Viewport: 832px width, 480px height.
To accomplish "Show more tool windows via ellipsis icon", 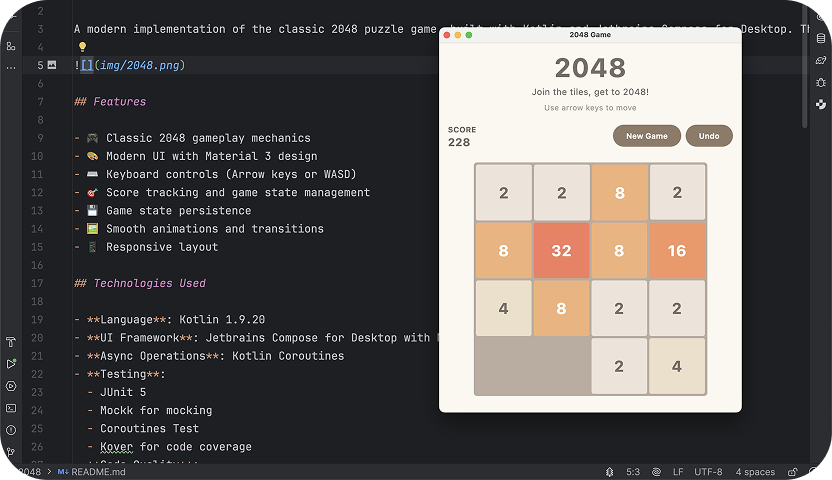I will coord(10,68).
